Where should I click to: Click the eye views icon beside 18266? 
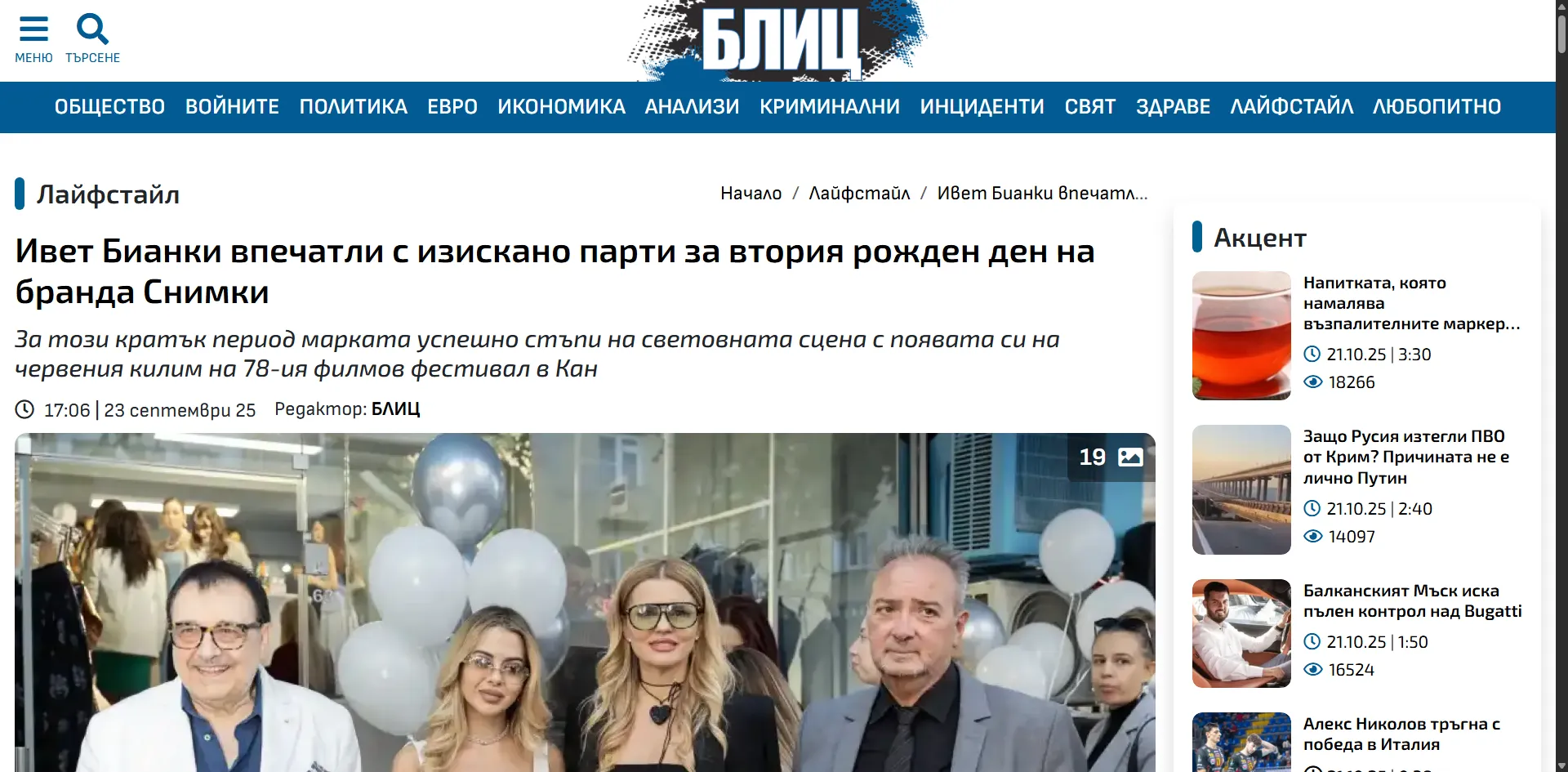click(1312, 382)
